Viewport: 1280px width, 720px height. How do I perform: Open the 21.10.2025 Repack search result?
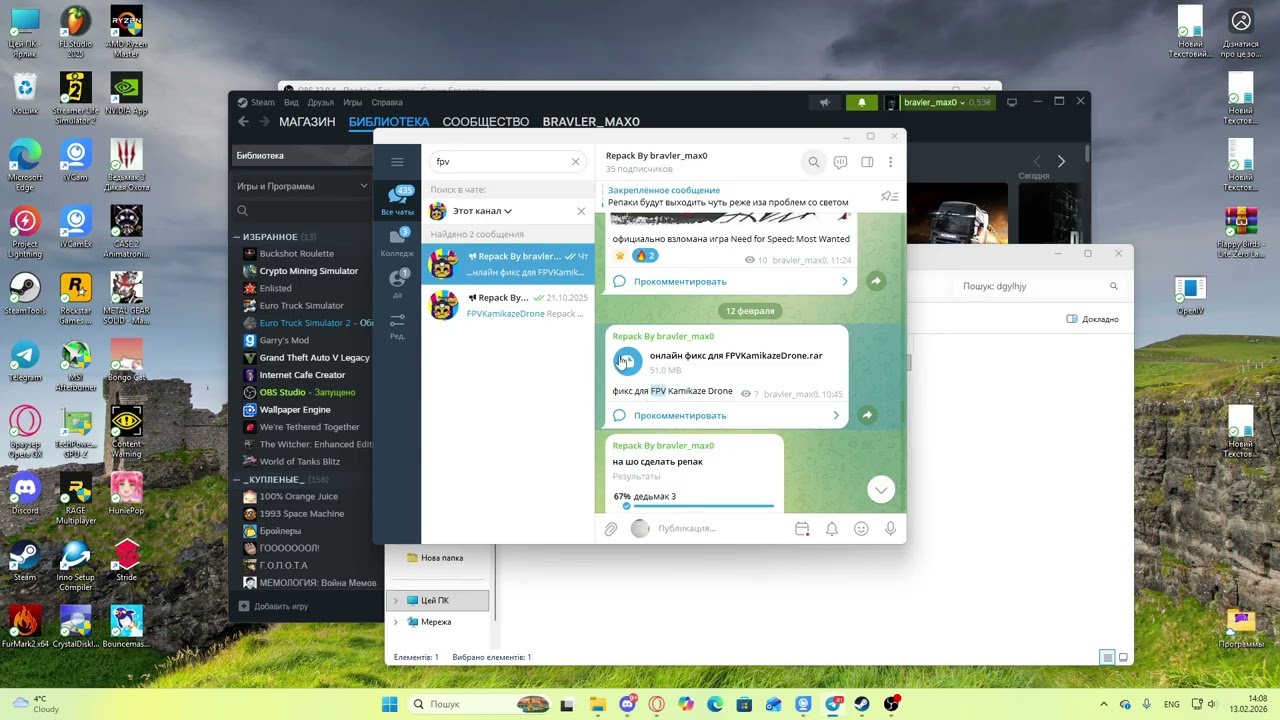508,305
